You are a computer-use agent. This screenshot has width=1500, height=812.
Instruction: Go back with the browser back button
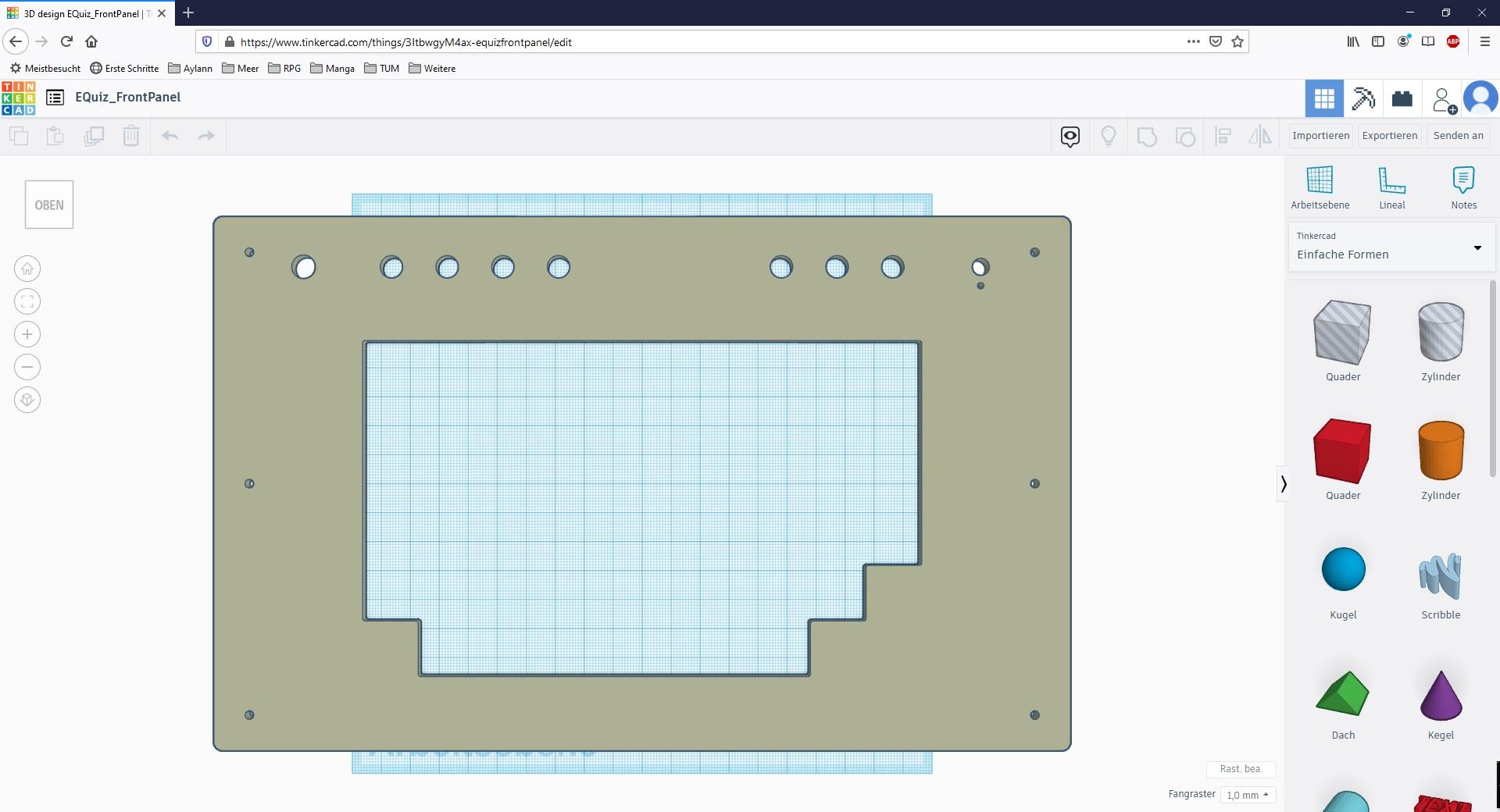(x=16, y=41)
